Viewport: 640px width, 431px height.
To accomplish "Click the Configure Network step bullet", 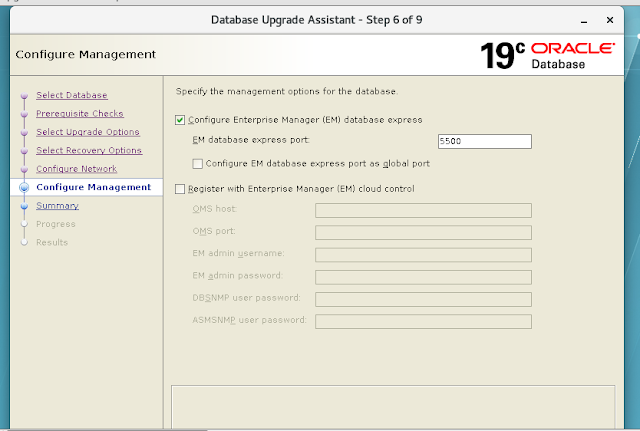I will pos(24,169).
